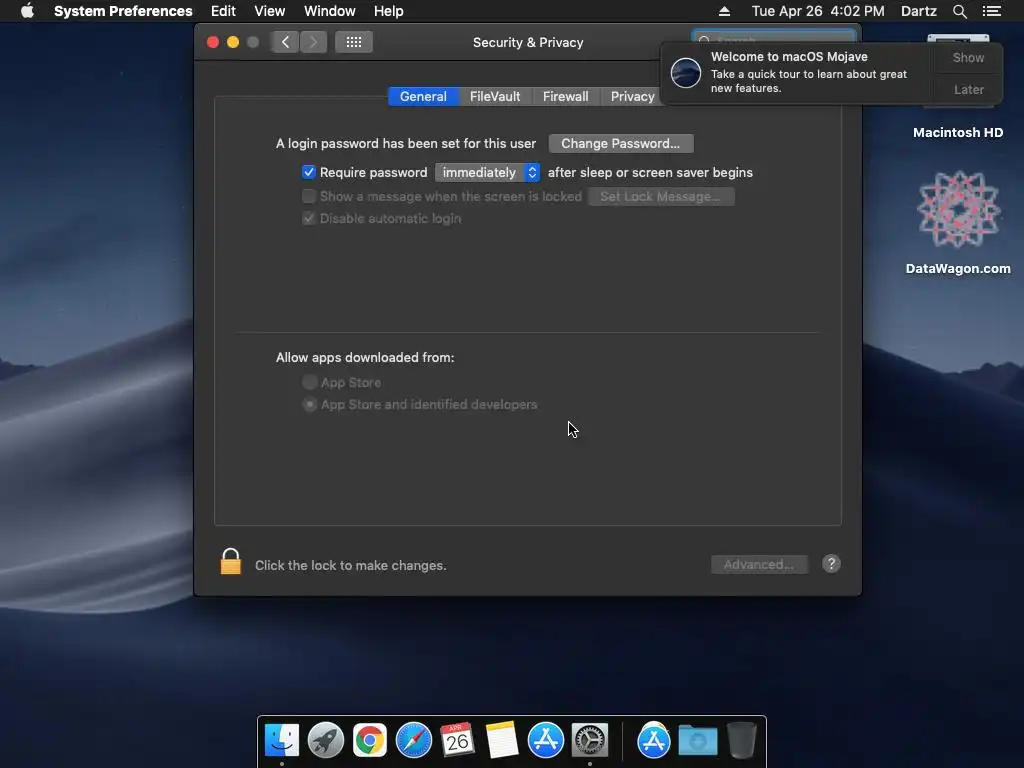
Task: Open Finder from the Dock
Action: [x=282, y=740]
